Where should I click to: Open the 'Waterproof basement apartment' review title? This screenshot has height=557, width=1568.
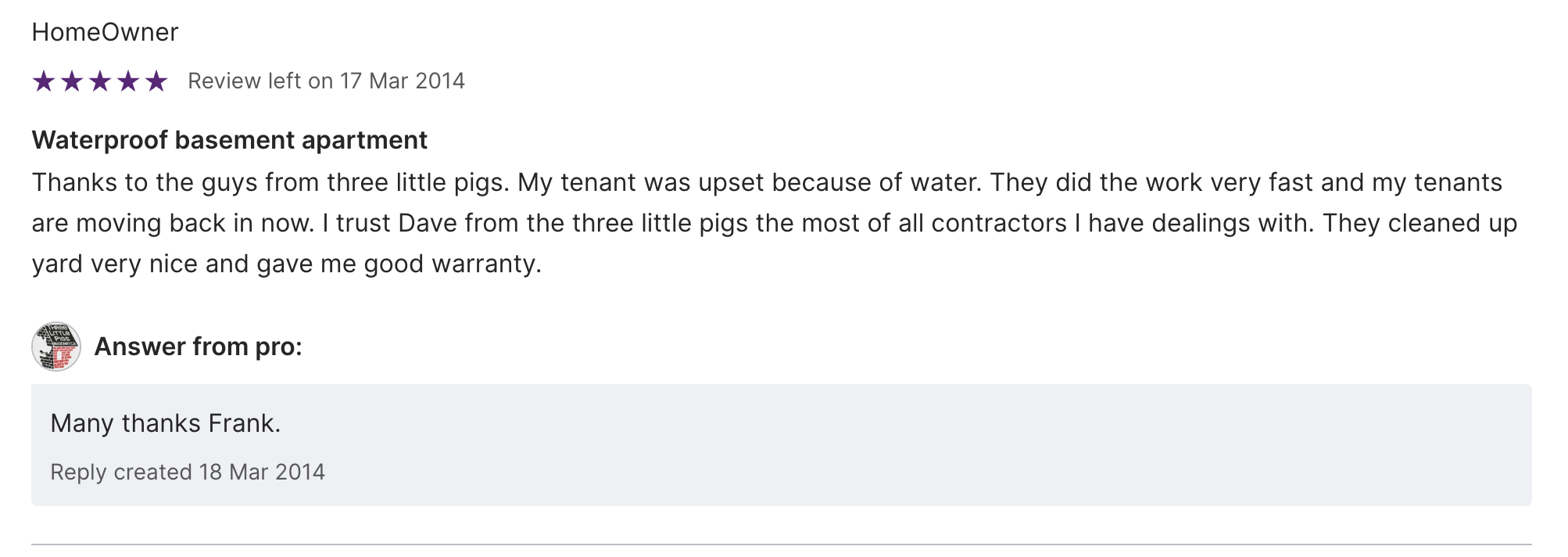coord(229,140)
